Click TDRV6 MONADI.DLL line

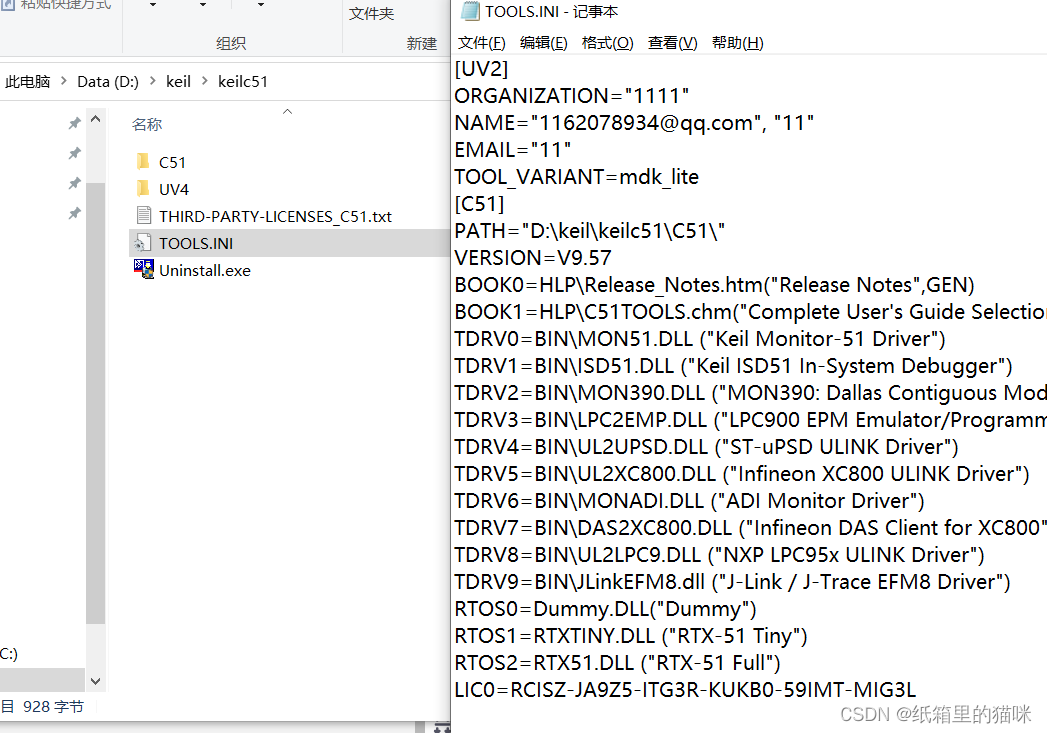tap(690, 501)
